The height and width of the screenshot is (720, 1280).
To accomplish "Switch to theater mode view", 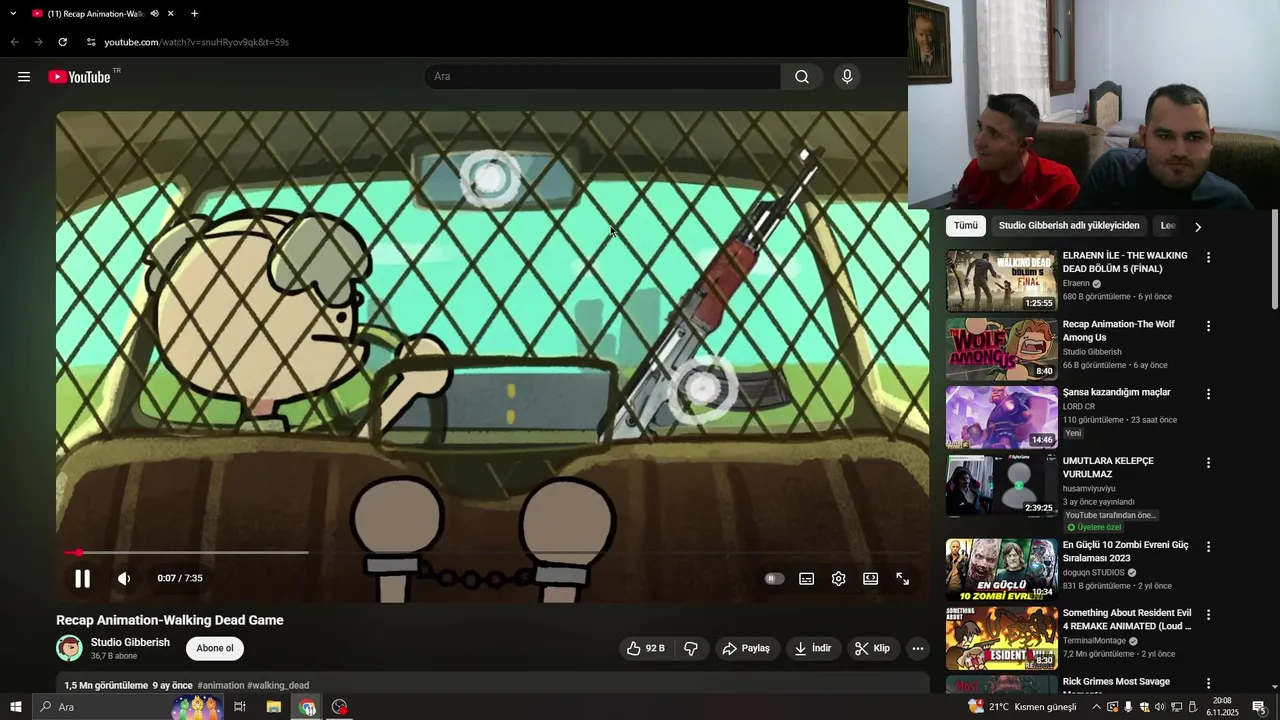I will 870,578.
